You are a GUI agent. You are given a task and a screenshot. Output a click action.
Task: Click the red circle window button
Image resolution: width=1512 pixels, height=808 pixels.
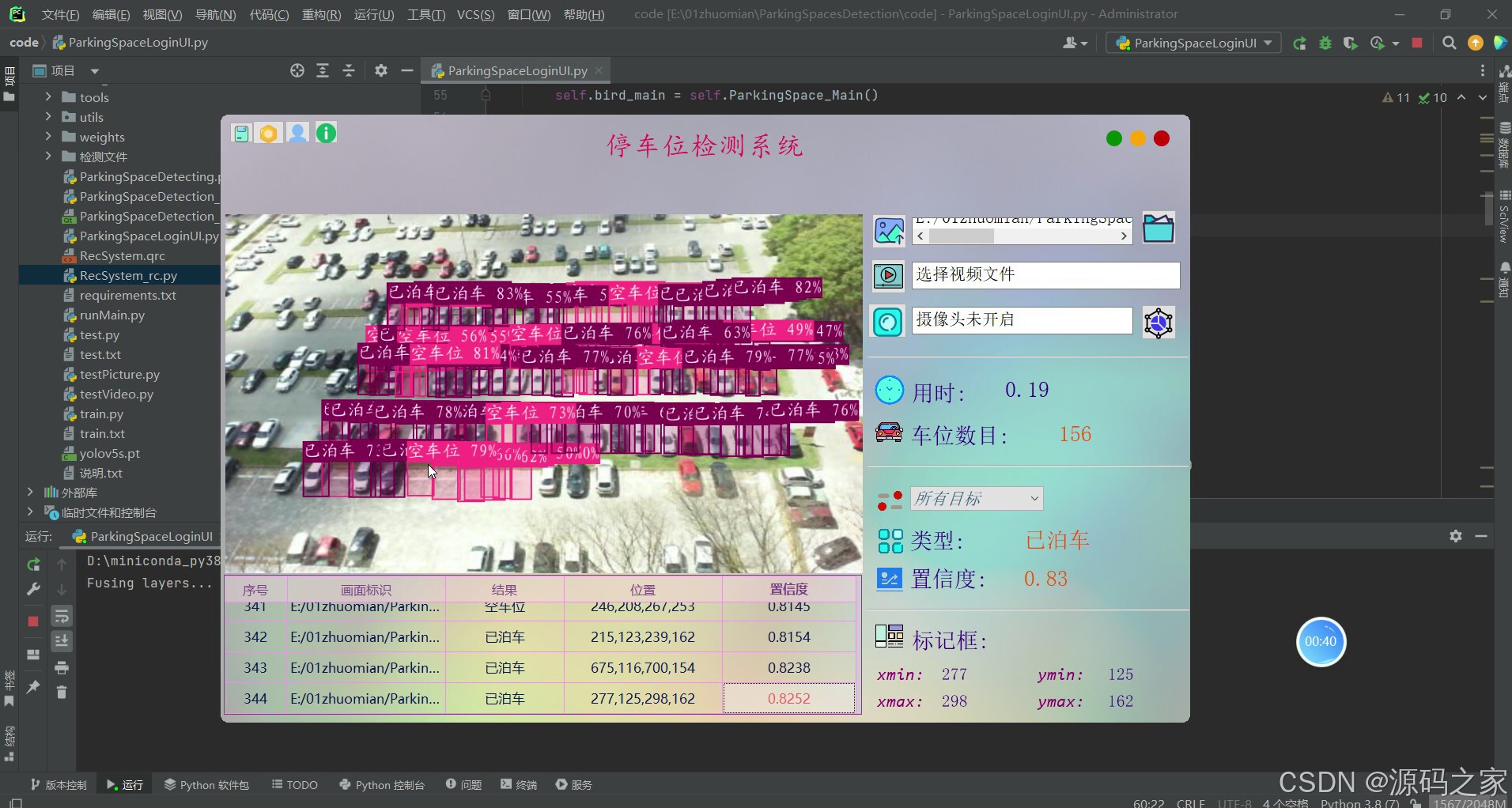click(x=1162, y=139)
